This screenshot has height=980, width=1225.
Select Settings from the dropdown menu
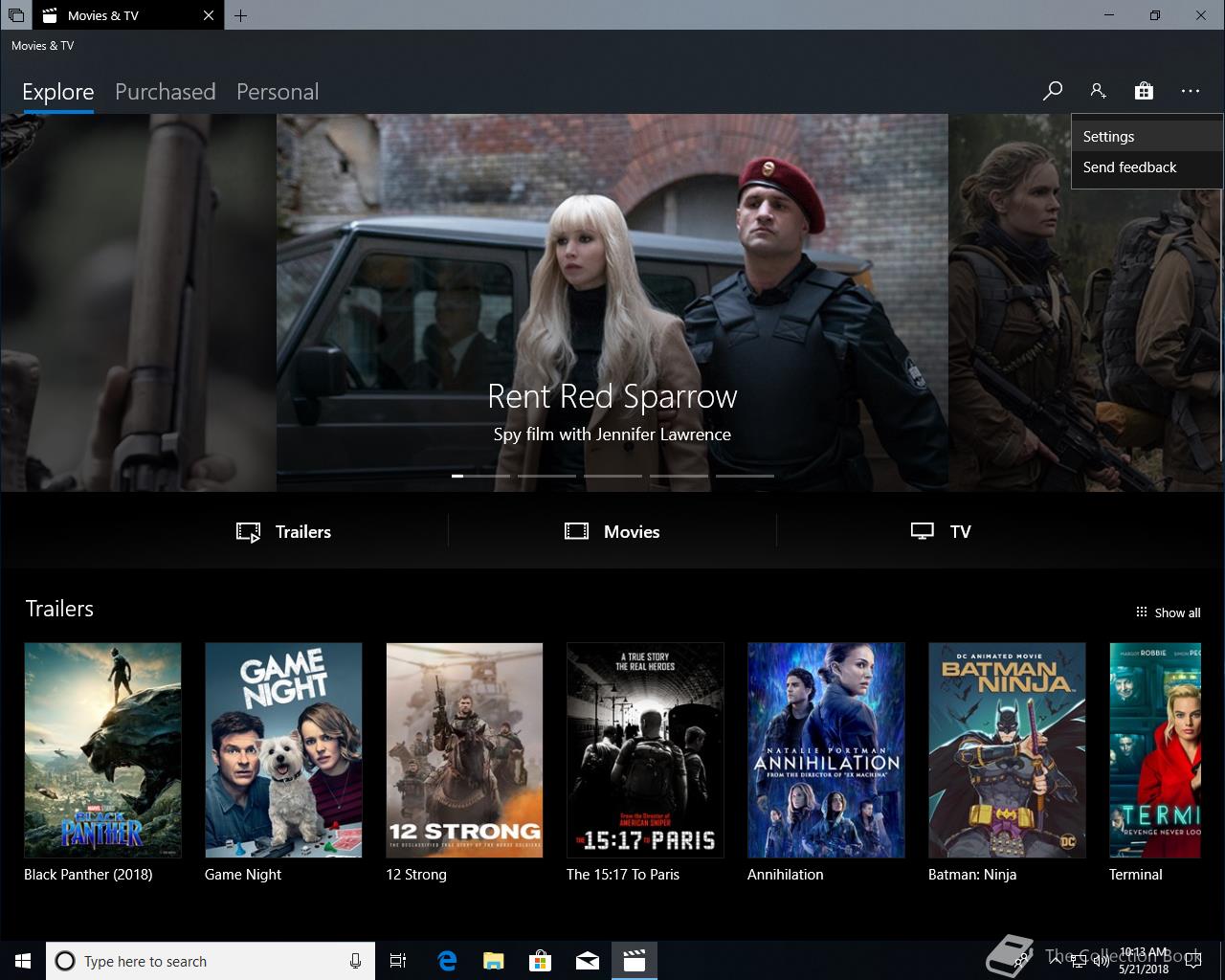coord(1147,137)
